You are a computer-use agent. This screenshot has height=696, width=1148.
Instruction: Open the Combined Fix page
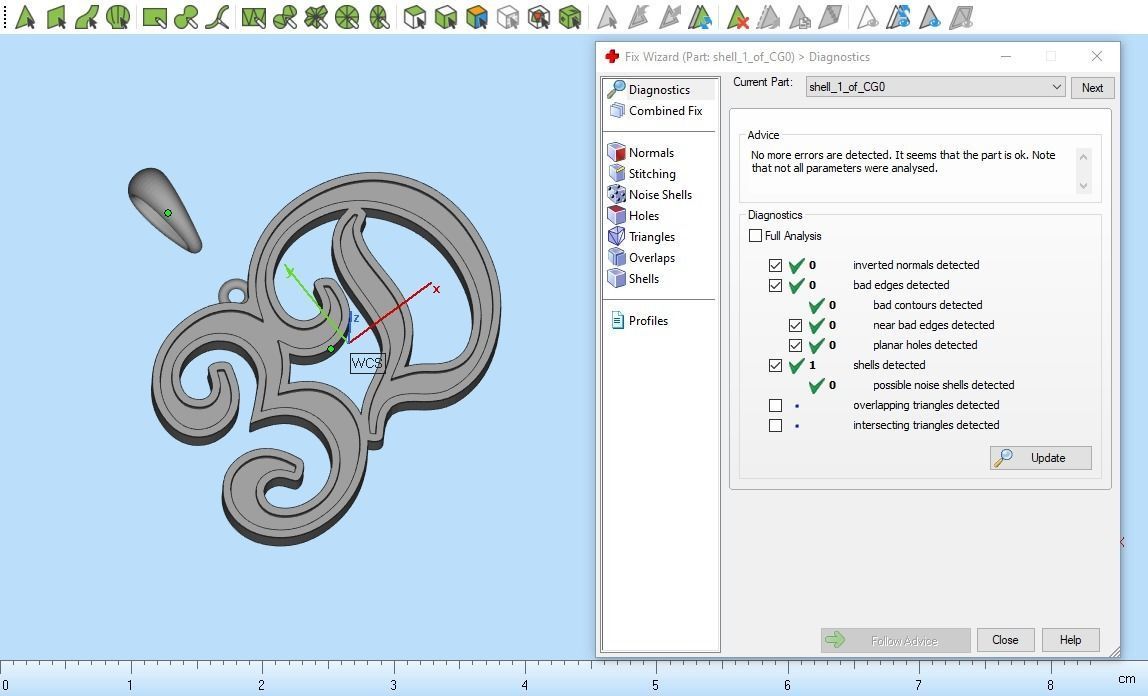tap(665, 111)
